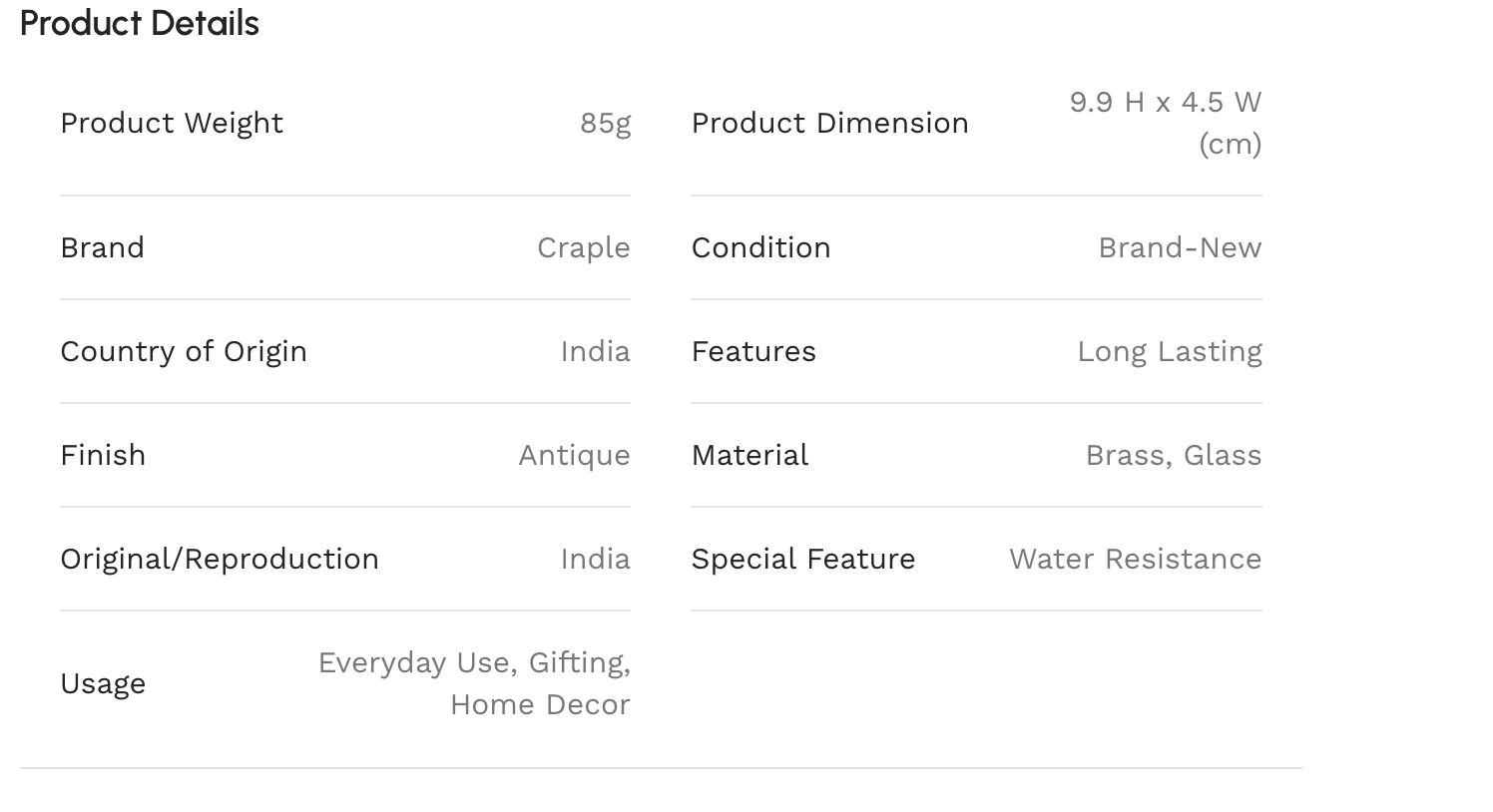Select the Condition label
Screen dimensions: 1493x812
point(761,247)
